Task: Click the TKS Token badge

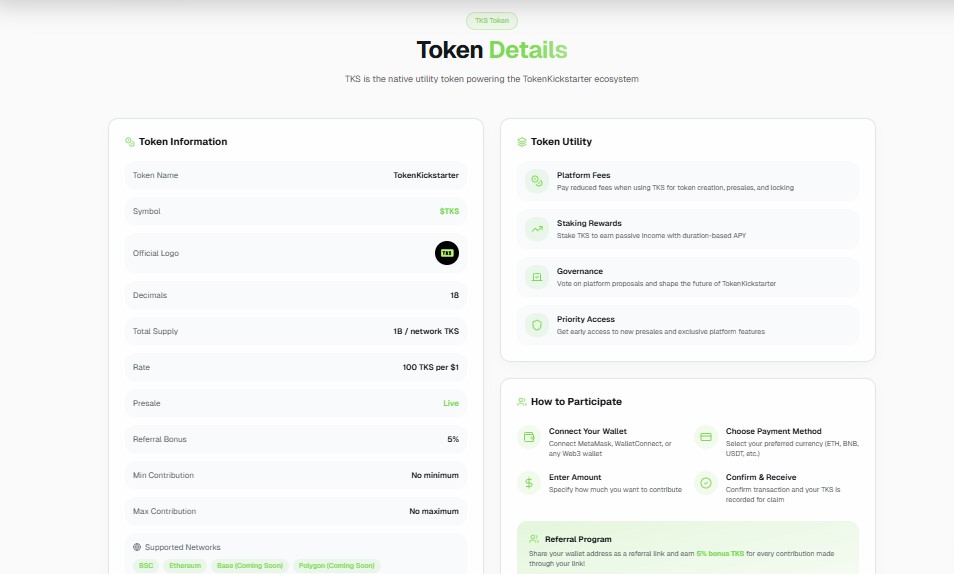Action: (492, 21)
